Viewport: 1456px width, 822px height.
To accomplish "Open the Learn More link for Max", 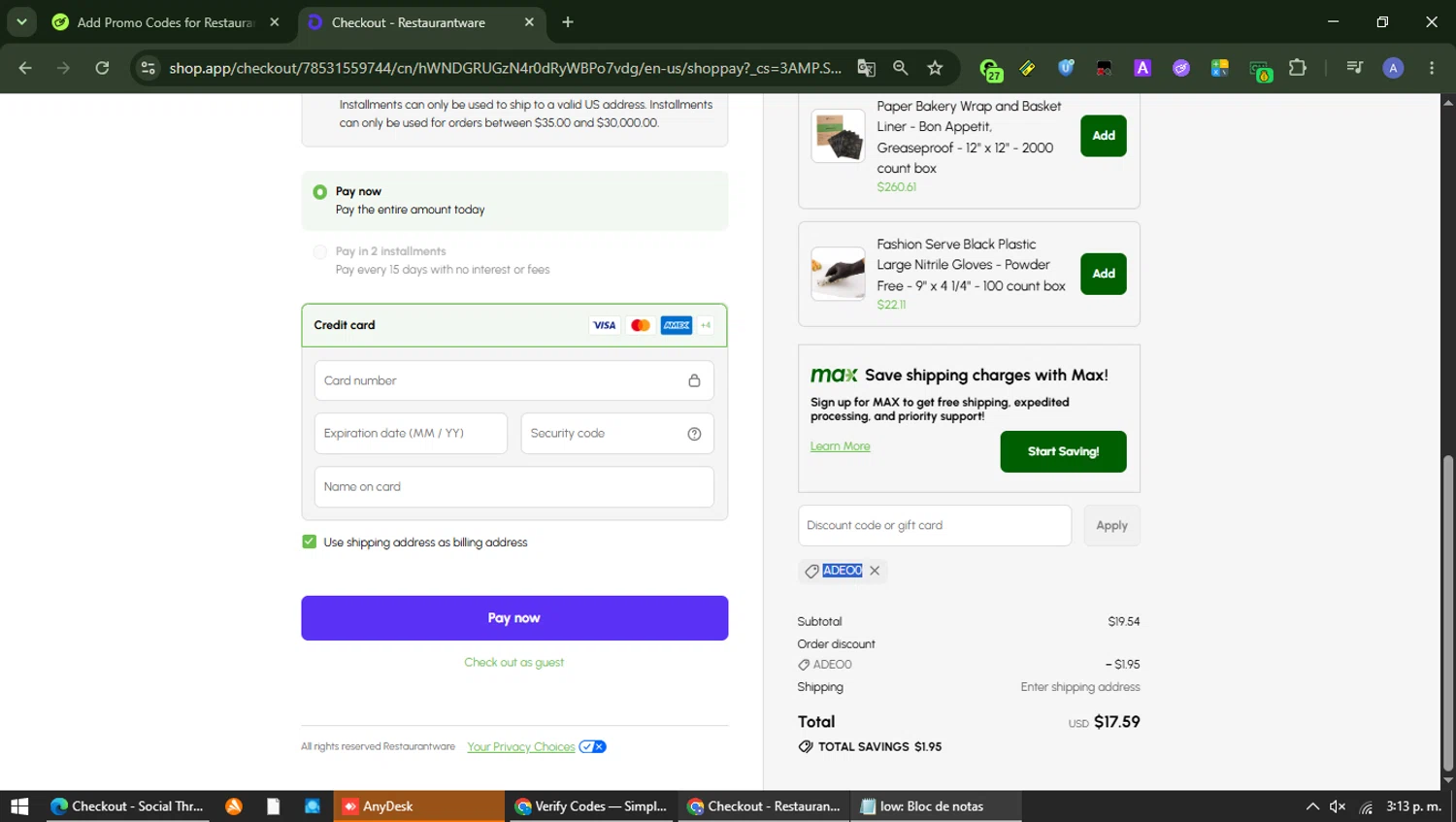I will (841, 446).
